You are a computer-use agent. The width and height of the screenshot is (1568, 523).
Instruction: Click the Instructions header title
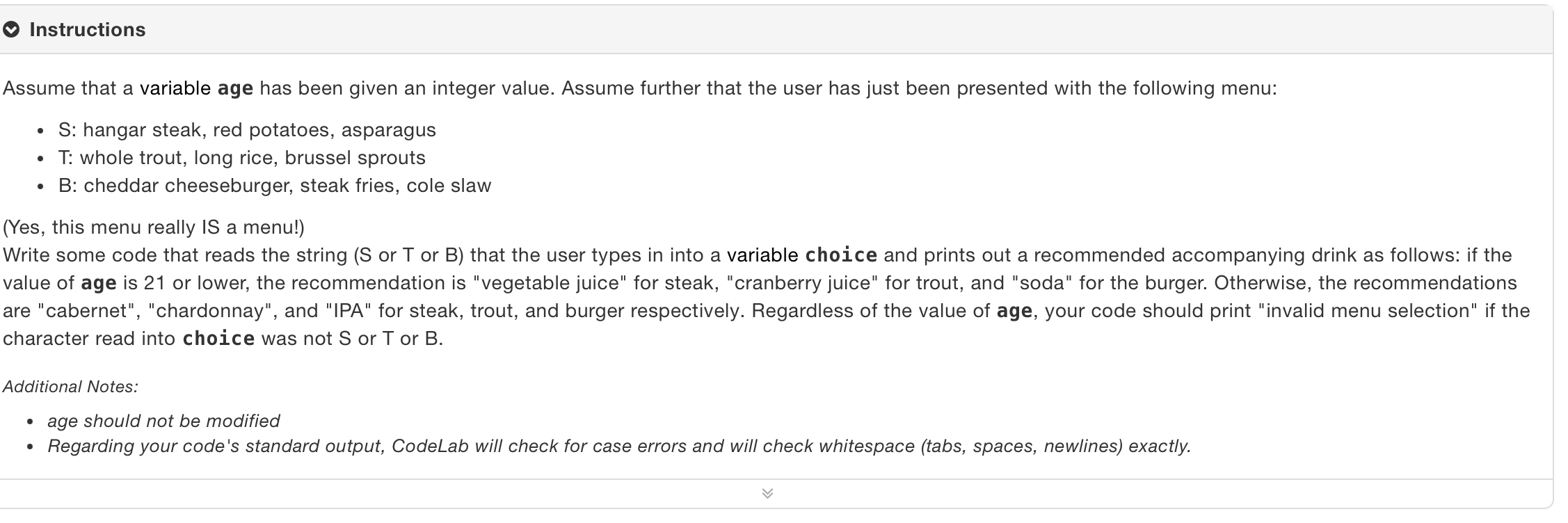(88, 30)
